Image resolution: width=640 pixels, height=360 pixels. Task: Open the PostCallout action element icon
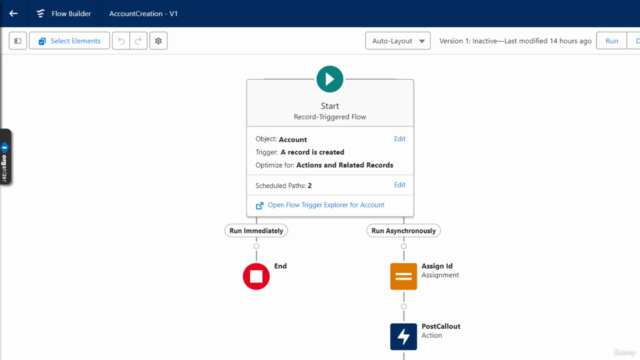(x=404, y=337)
